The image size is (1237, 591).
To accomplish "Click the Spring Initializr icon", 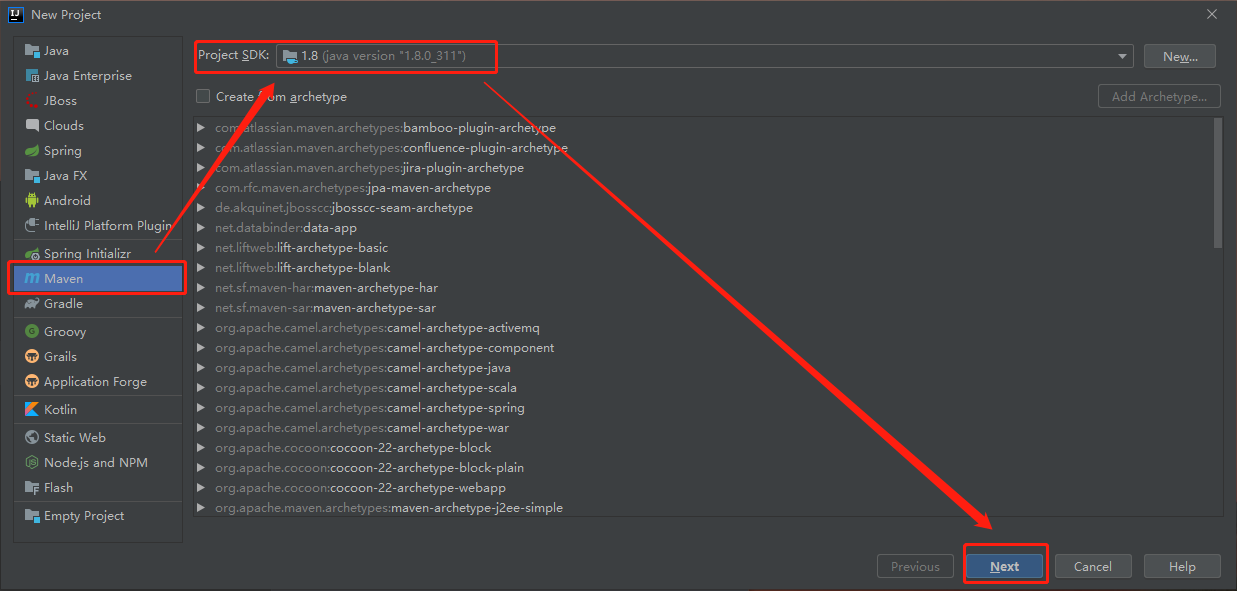I will click(32, 253).
